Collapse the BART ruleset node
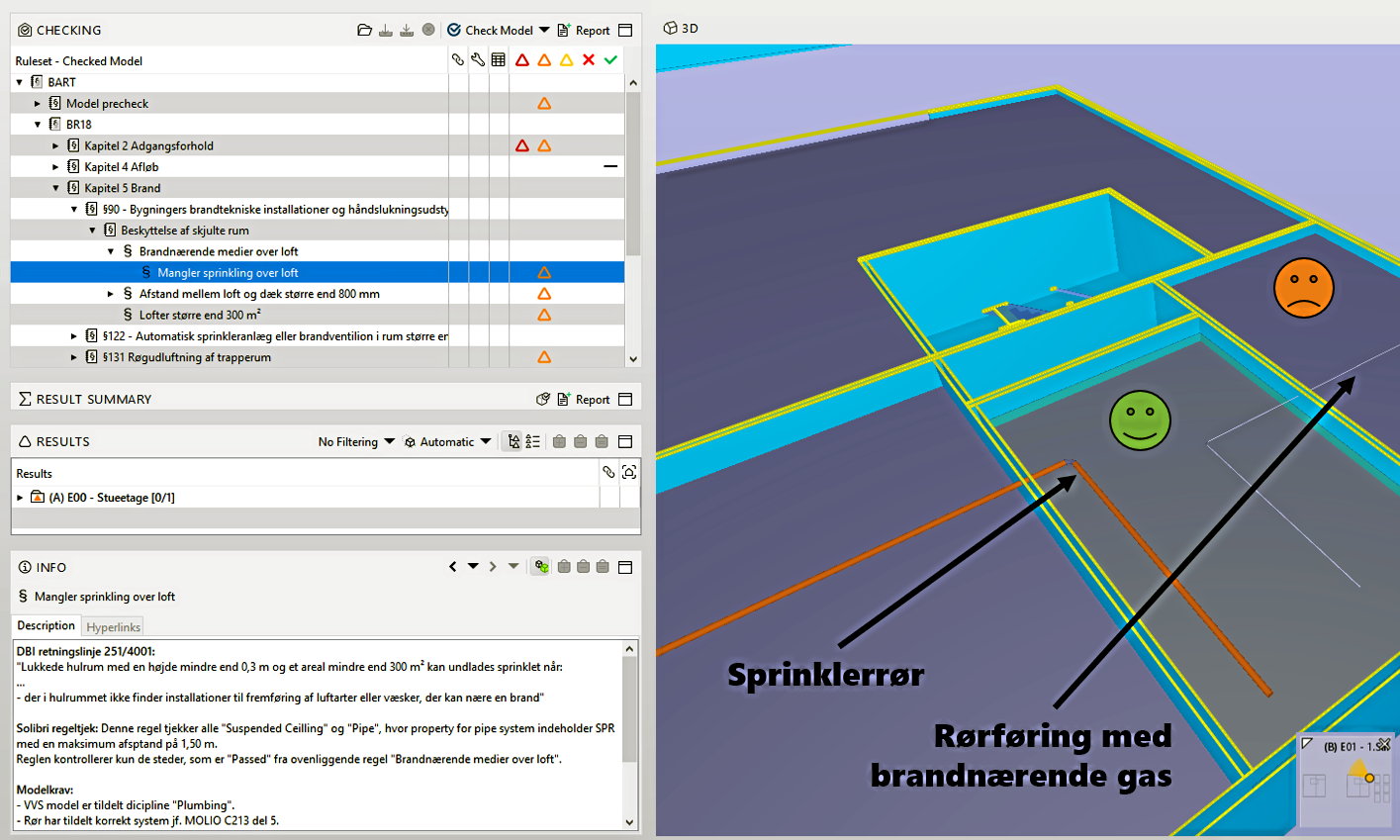 [x=19, y=82]
